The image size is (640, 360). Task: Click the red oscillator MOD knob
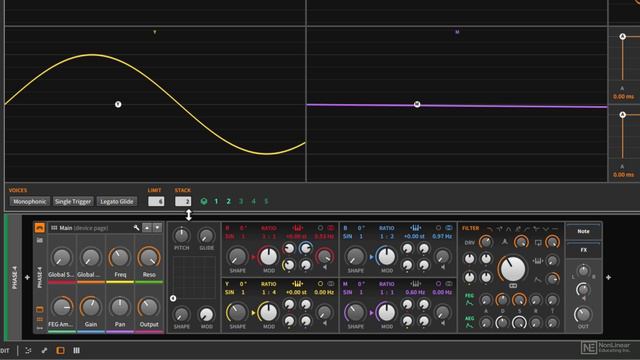(269, 257)
